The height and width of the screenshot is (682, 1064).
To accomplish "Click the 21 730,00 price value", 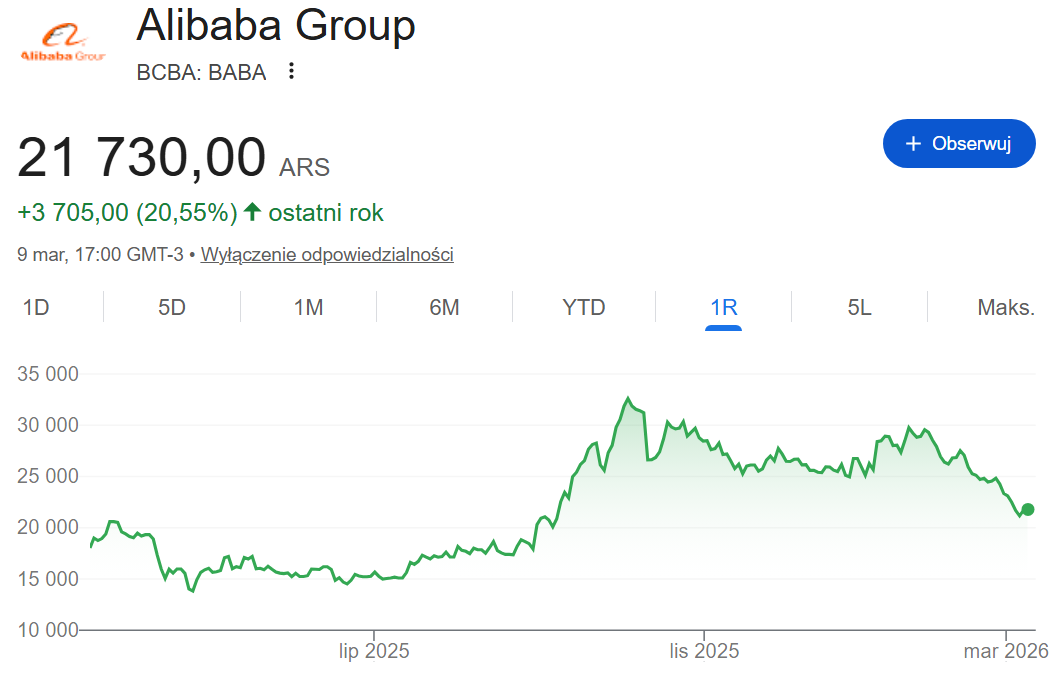I will click(141, 158).
